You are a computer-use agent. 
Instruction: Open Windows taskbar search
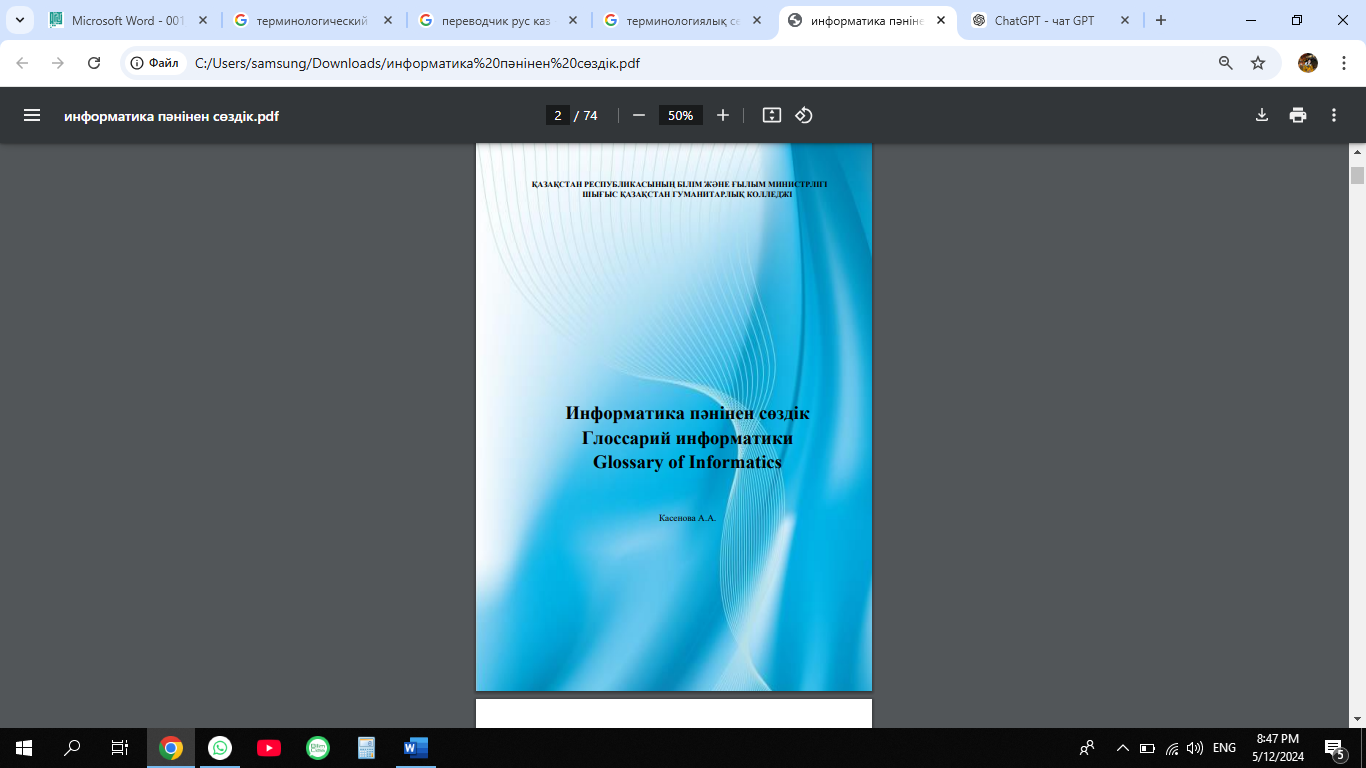72,748
